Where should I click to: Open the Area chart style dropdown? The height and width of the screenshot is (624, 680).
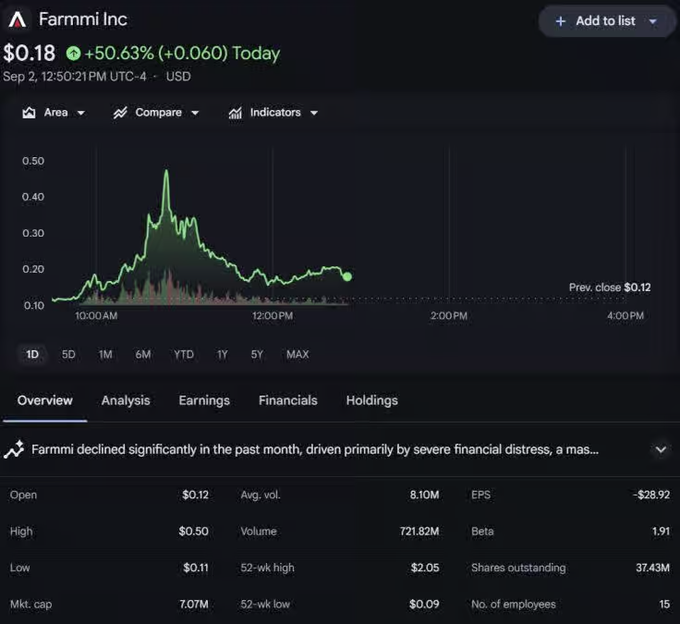pyautogui.click(x=81, y=113)
